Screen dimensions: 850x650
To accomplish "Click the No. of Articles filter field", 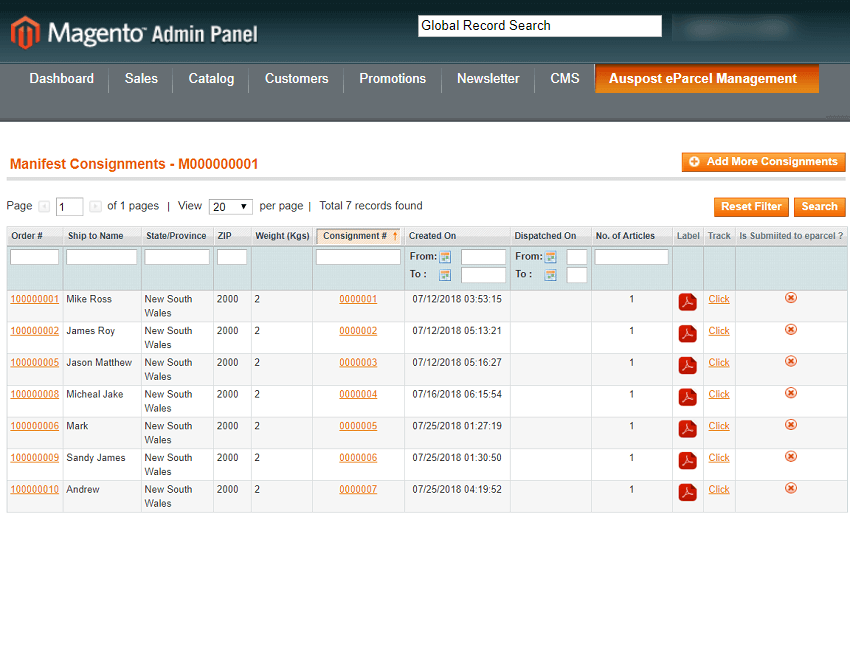I will coord(632,257).
